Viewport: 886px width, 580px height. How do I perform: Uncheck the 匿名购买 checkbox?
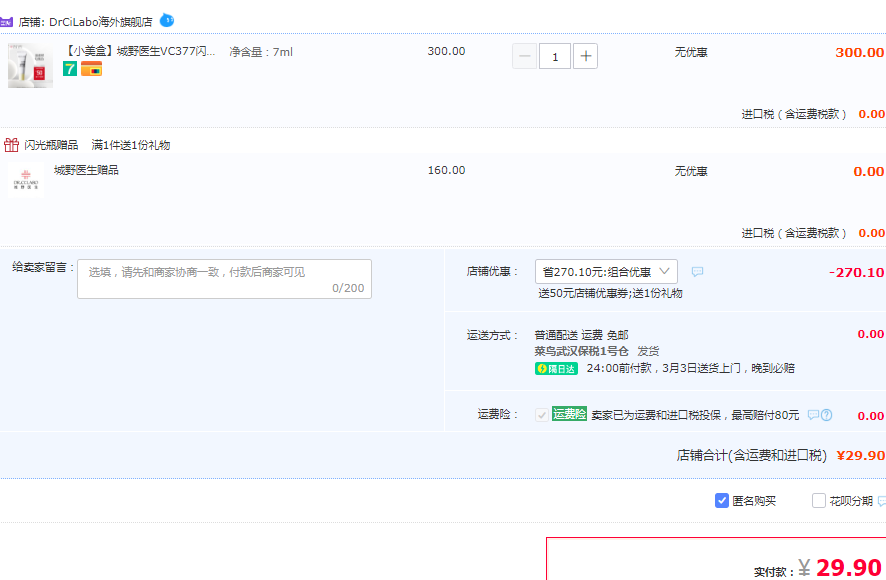722,501
